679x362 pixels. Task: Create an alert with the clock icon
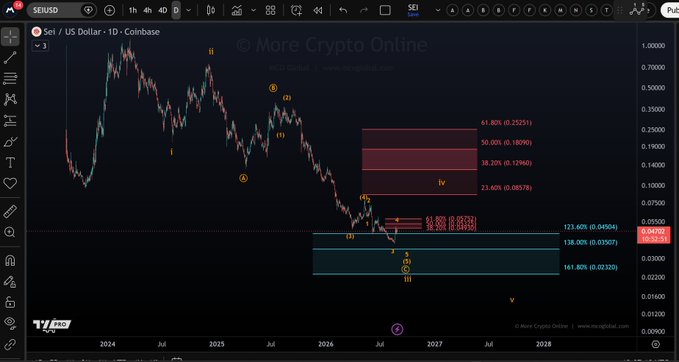[x=296, y=10]
